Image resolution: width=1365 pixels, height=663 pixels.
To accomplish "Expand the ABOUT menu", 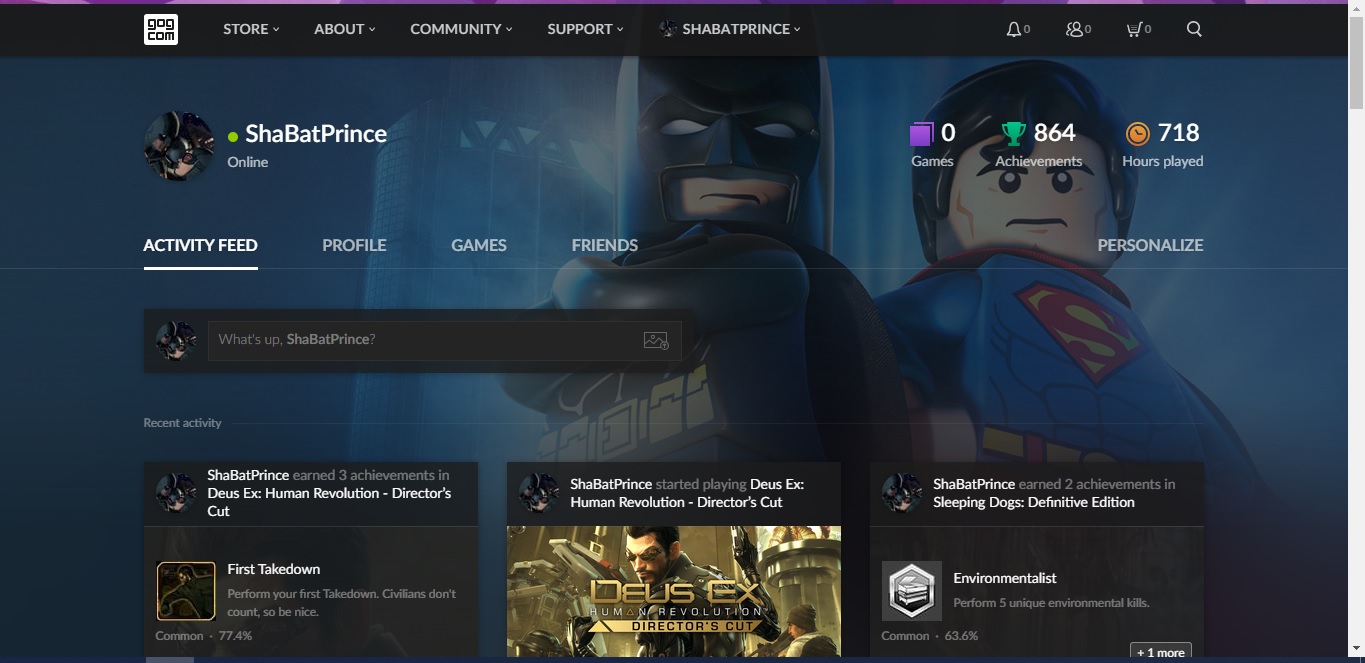I will [x=345, y=29].
